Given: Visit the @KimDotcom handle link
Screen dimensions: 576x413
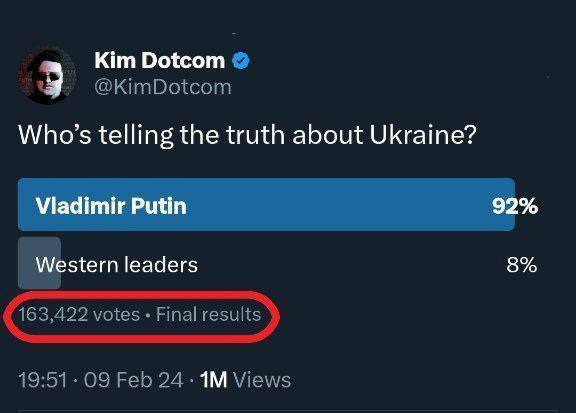Looking at the screenshot, I should coord(163,87).
